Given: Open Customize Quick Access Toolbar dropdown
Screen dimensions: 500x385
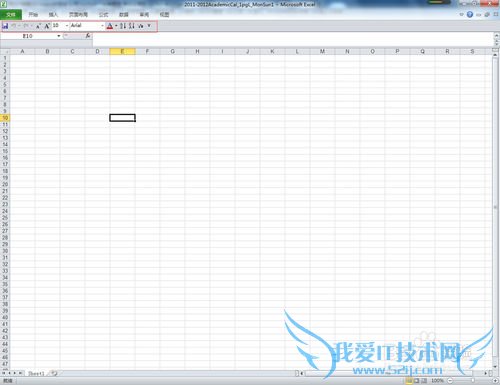Looking at the screenshot, I should click(149, 26).
